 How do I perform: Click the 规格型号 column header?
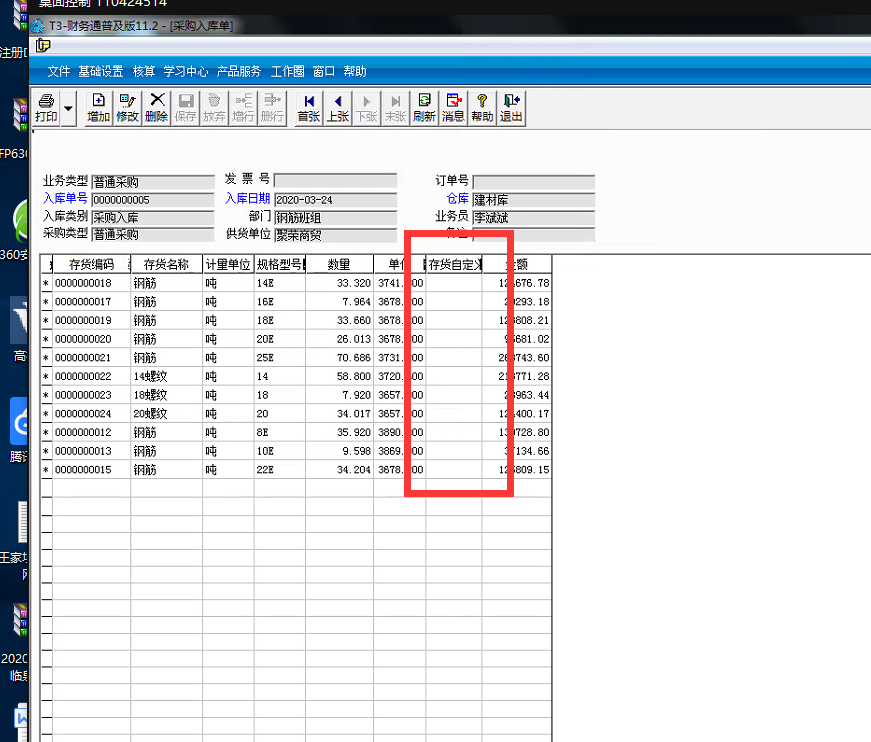coord(279,264)
